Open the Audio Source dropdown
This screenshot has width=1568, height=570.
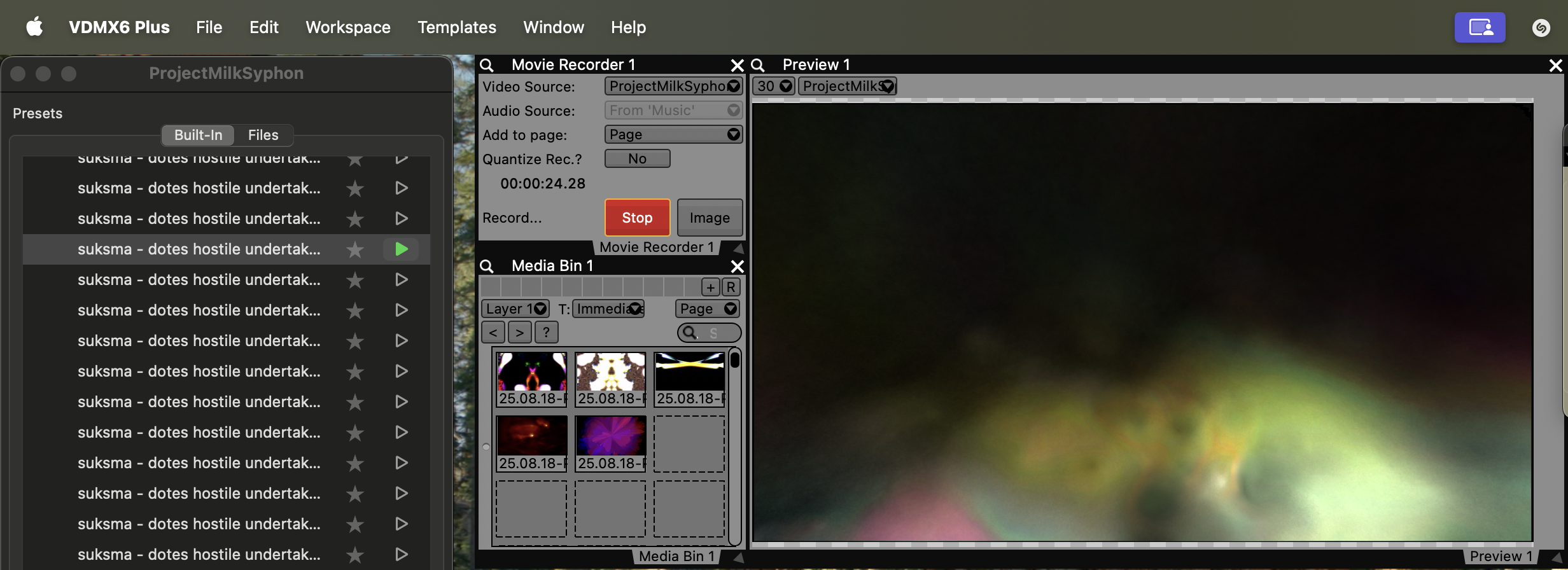(674, 110)
